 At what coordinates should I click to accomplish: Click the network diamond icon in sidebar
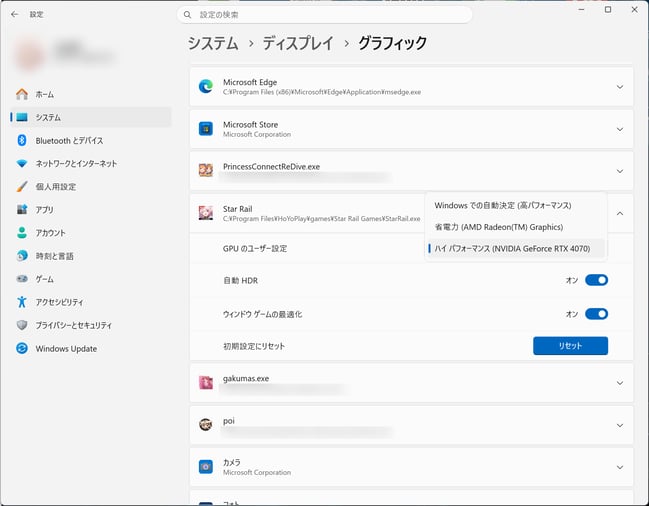pos(22,163)
